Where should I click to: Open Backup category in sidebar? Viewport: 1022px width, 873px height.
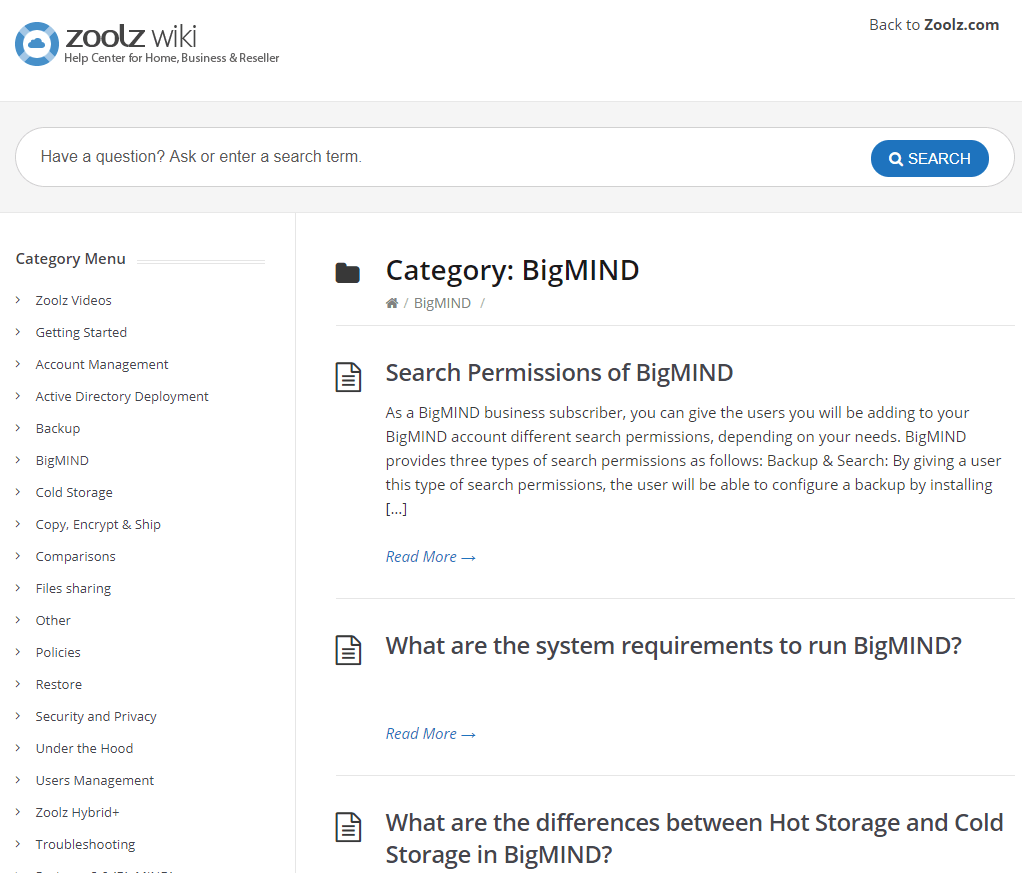pyautogui.click(x=58, y=428)
